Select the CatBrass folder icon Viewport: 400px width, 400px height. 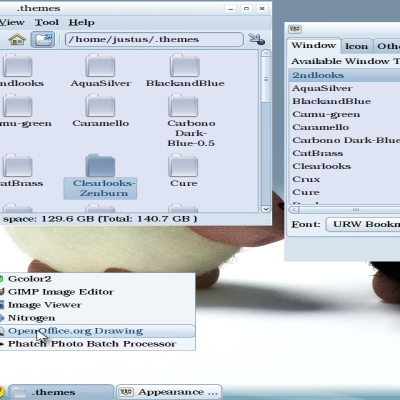(x=17, y=165)
